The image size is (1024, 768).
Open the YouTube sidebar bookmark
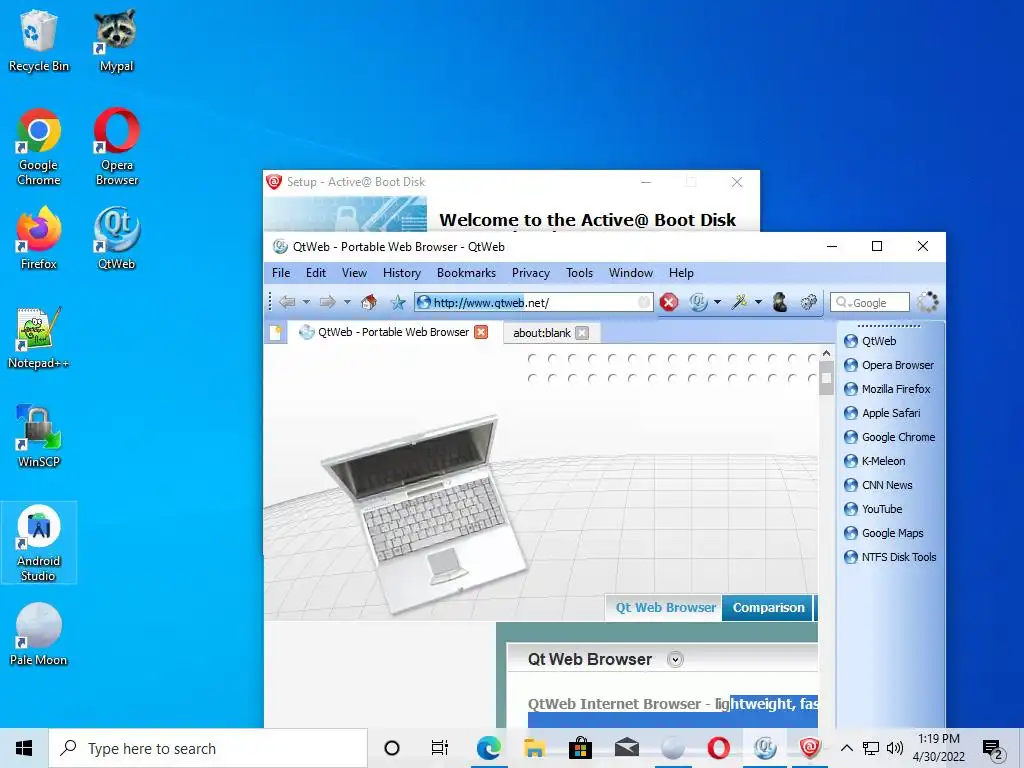pyautogui.click(x=872, y=509)
